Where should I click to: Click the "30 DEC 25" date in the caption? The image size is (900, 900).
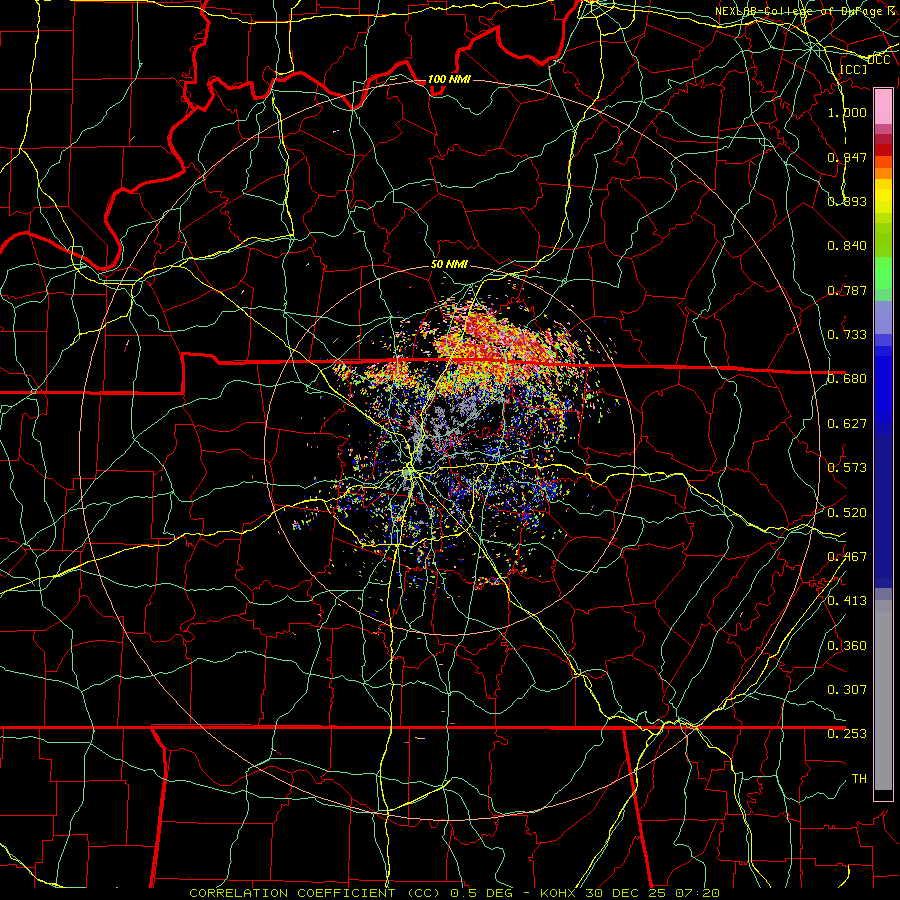628,893
